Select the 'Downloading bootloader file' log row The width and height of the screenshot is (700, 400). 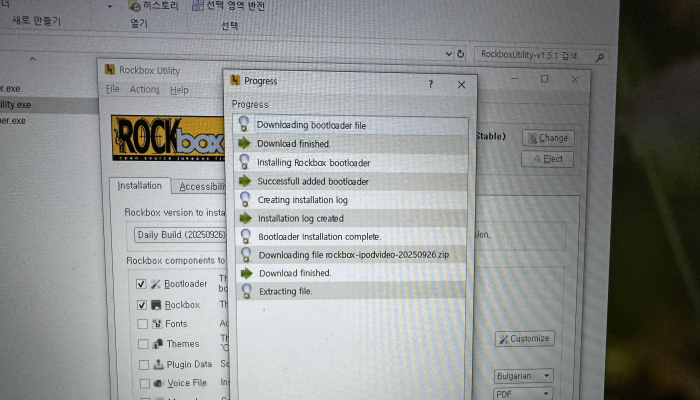[351, 125]
